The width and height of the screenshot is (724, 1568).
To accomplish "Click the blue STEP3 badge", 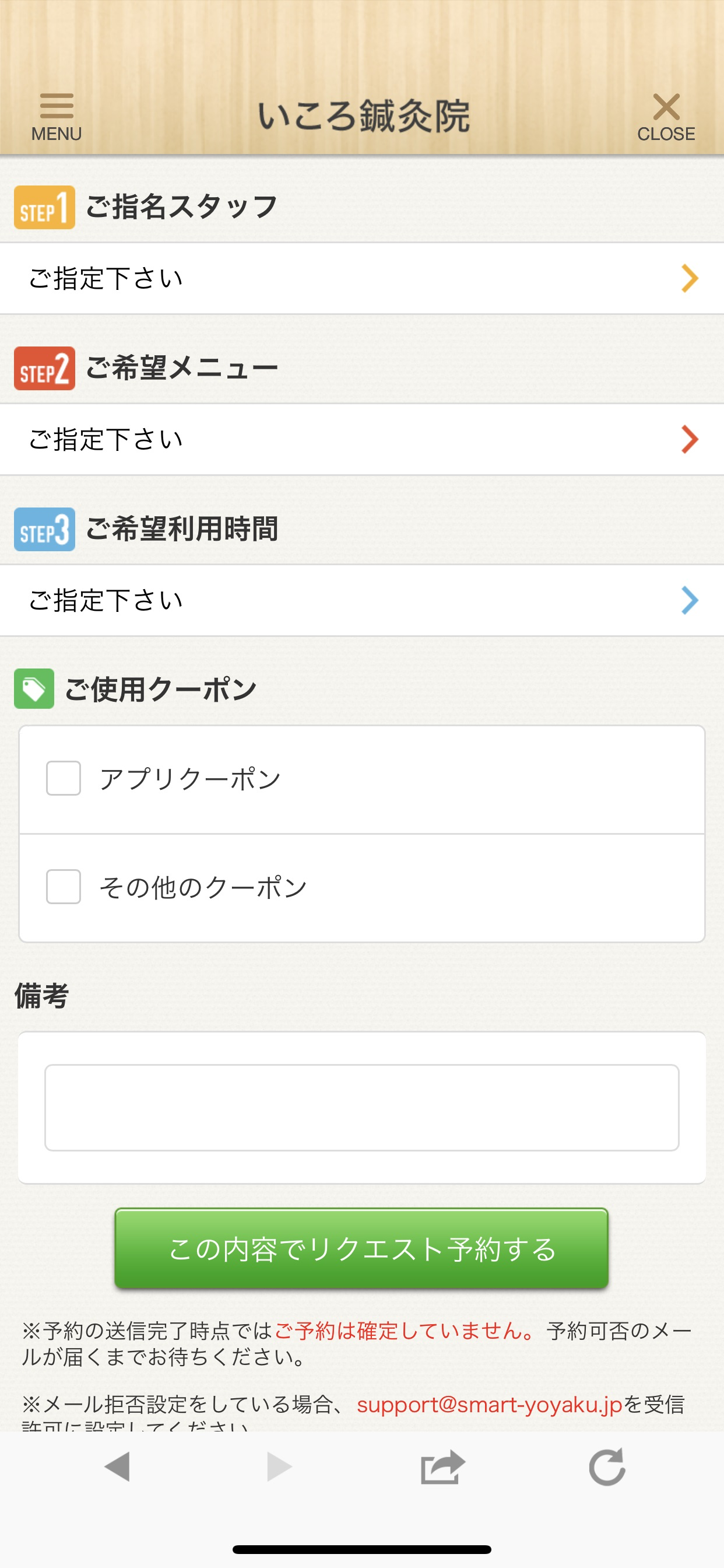I will pos(44,529).
